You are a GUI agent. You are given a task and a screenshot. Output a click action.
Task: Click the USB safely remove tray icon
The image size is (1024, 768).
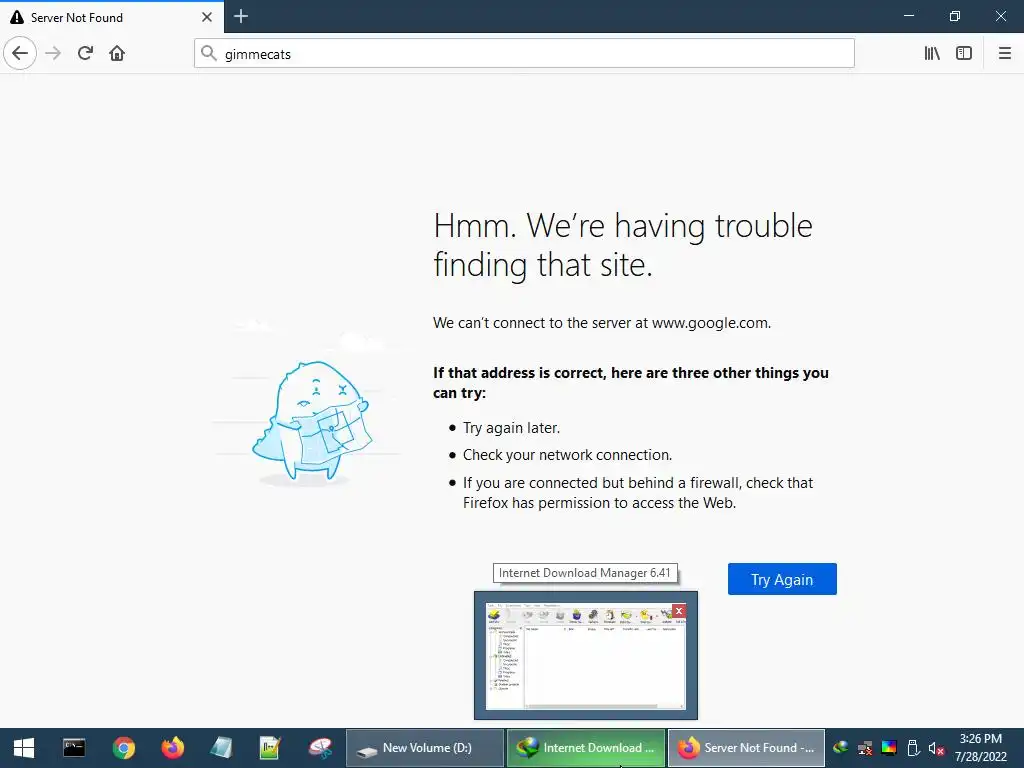coord(913,748)
